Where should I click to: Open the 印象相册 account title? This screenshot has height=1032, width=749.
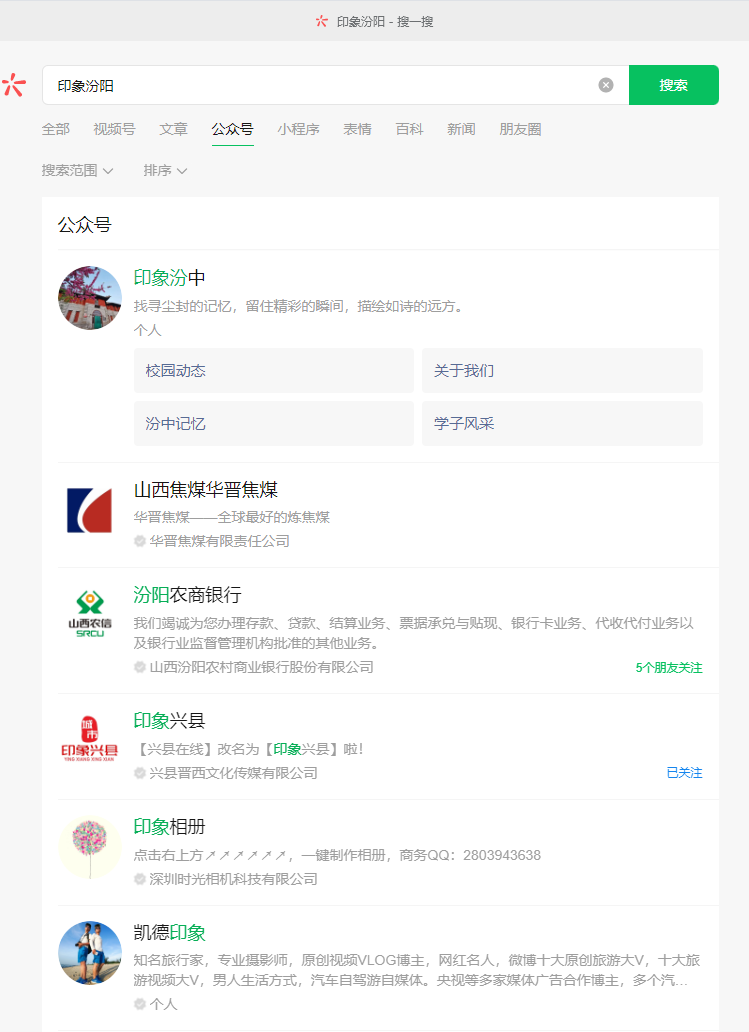tap(169, 827)
